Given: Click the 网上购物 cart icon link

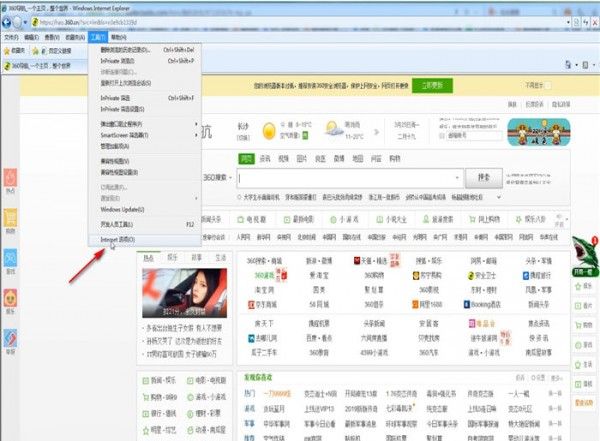Looking at the screenshot, I should [484, 219].
